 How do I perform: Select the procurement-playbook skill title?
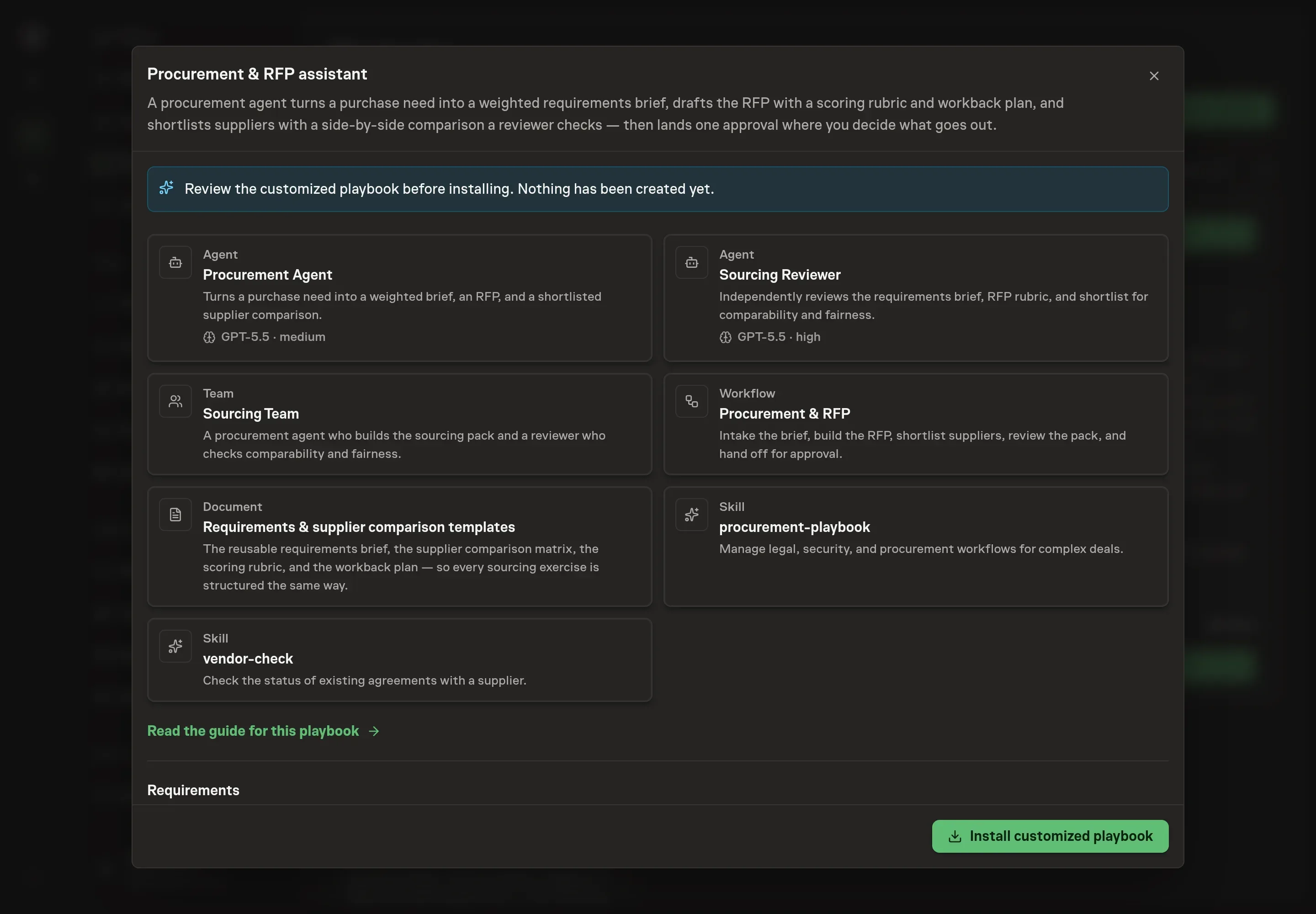[794, 527]
